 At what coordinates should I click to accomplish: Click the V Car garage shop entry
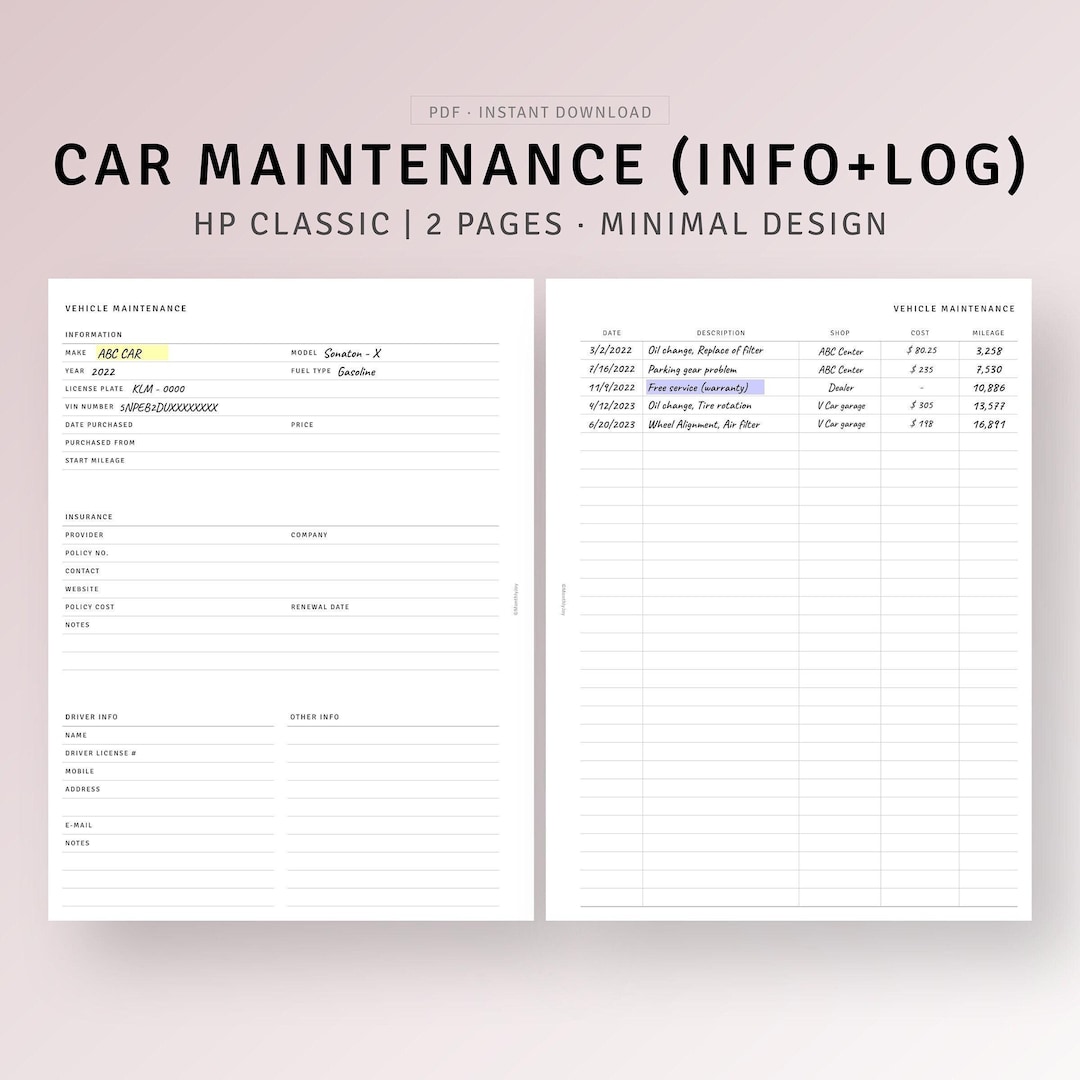(839, 405)
